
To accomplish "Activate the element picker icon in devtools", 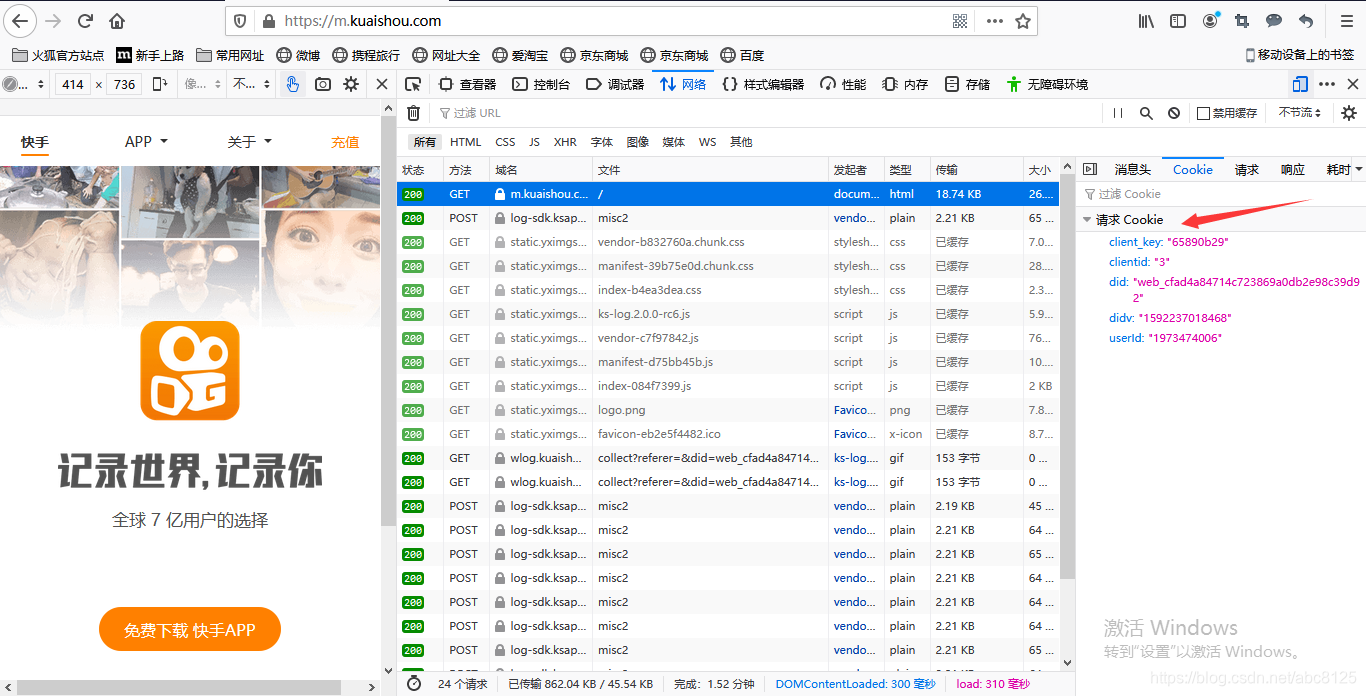I will (413, 85).
